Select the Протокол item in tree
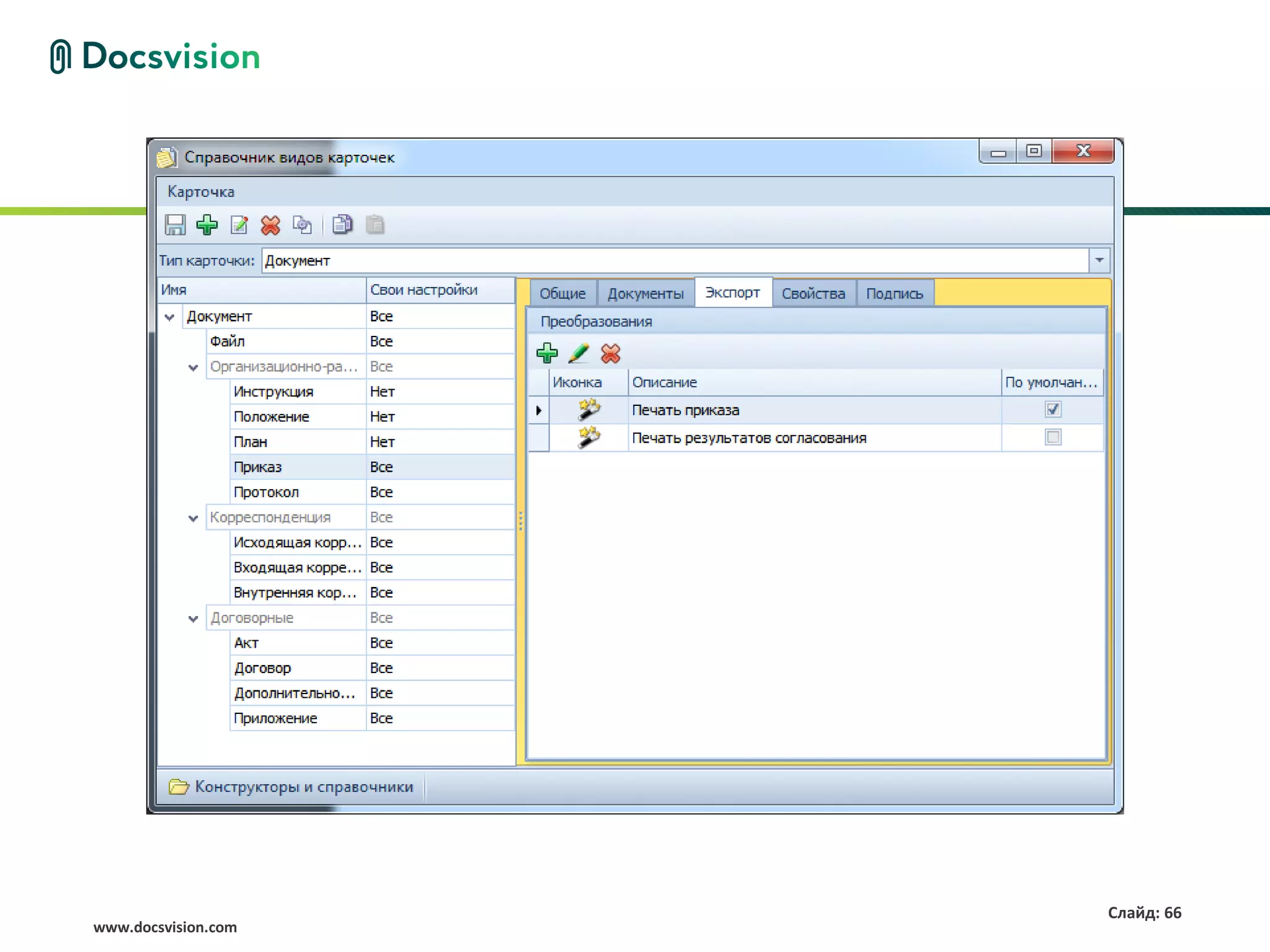Screen dimensions: 1270x952 point(266,492)
